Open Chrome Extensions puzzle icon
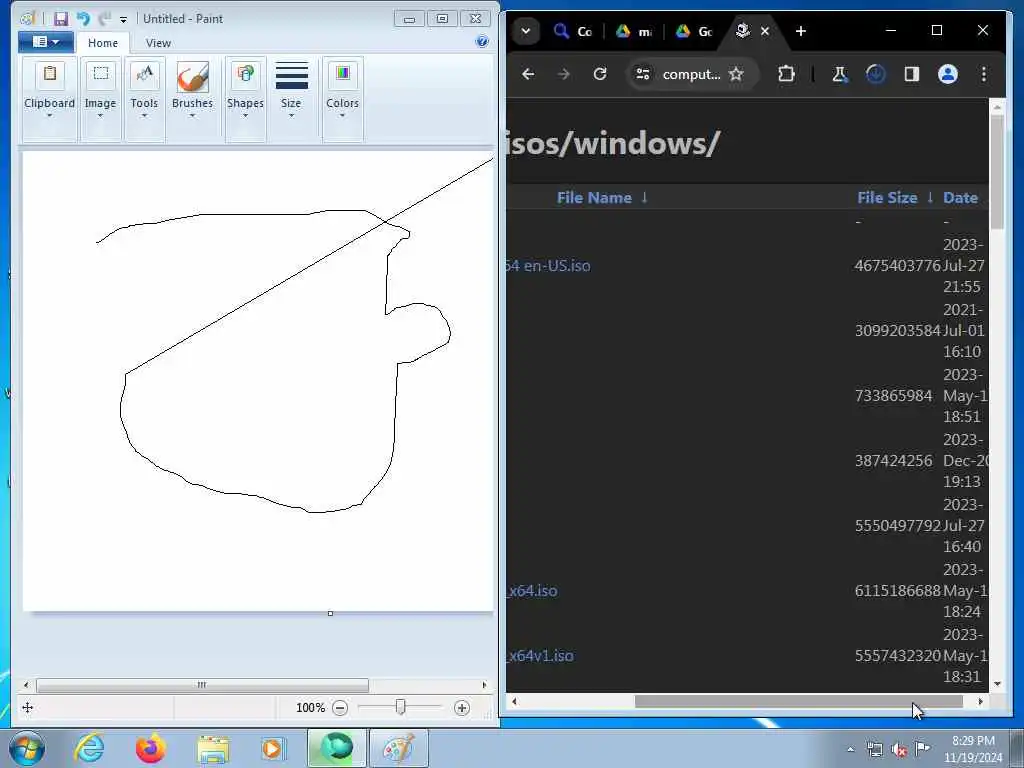This screenshot has width=1024, height=768. [x=786, y=74]
